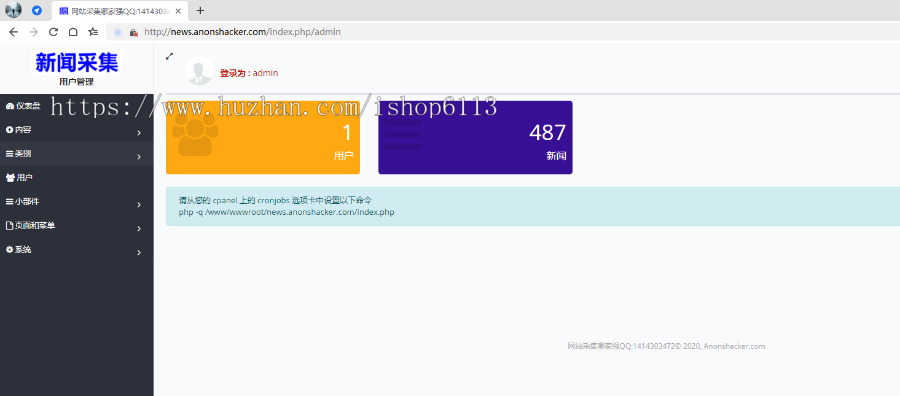Switch to the pinned Telegram tab
900x396 pixels.
coord(37,10)
